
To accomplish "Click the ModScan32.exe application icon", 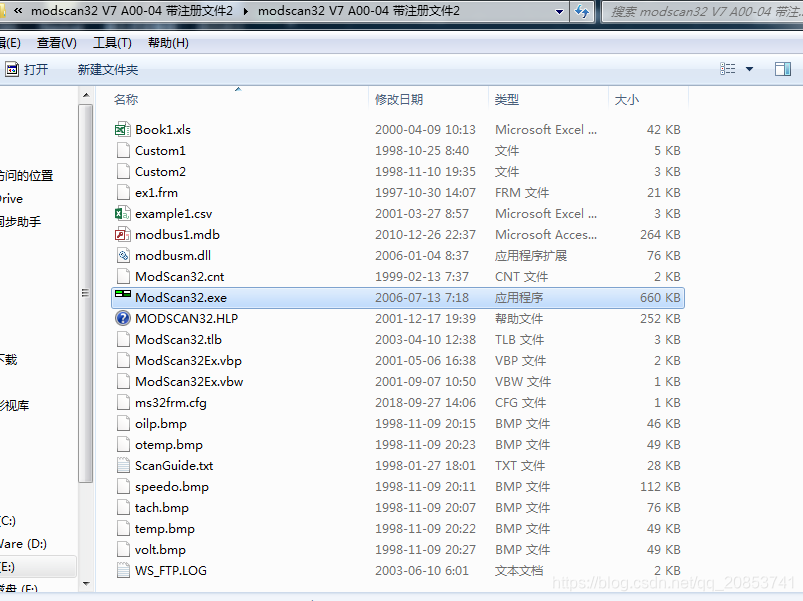I will (x=122, y=294).
